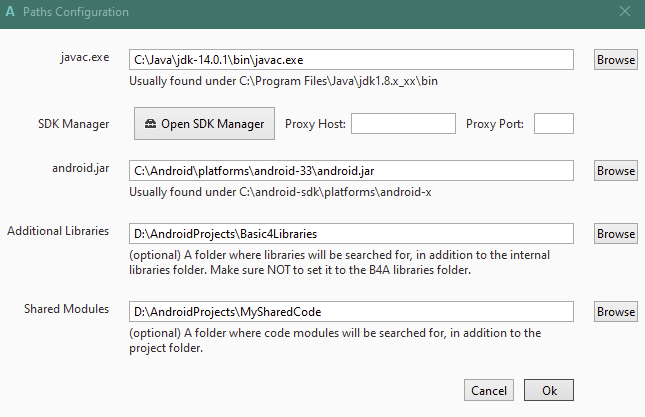Viewport: 645px width, 417px height.
Task: Browse for the Shared Modules folder
Action: [615, 312]
